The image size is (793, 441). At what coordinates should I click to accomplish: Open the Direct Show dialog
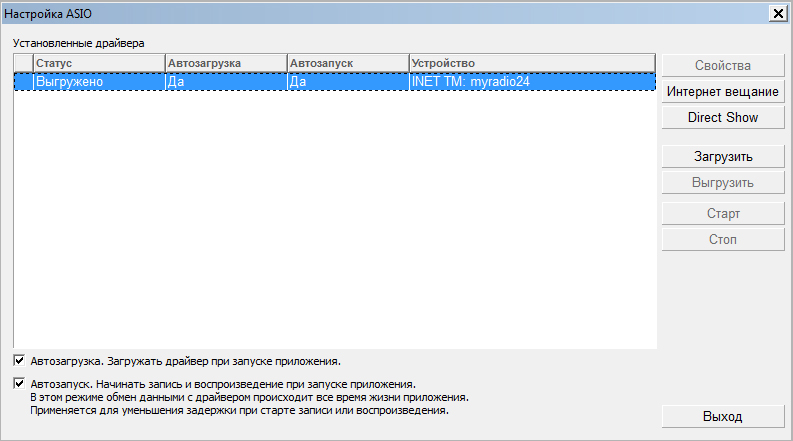point(722,118)
